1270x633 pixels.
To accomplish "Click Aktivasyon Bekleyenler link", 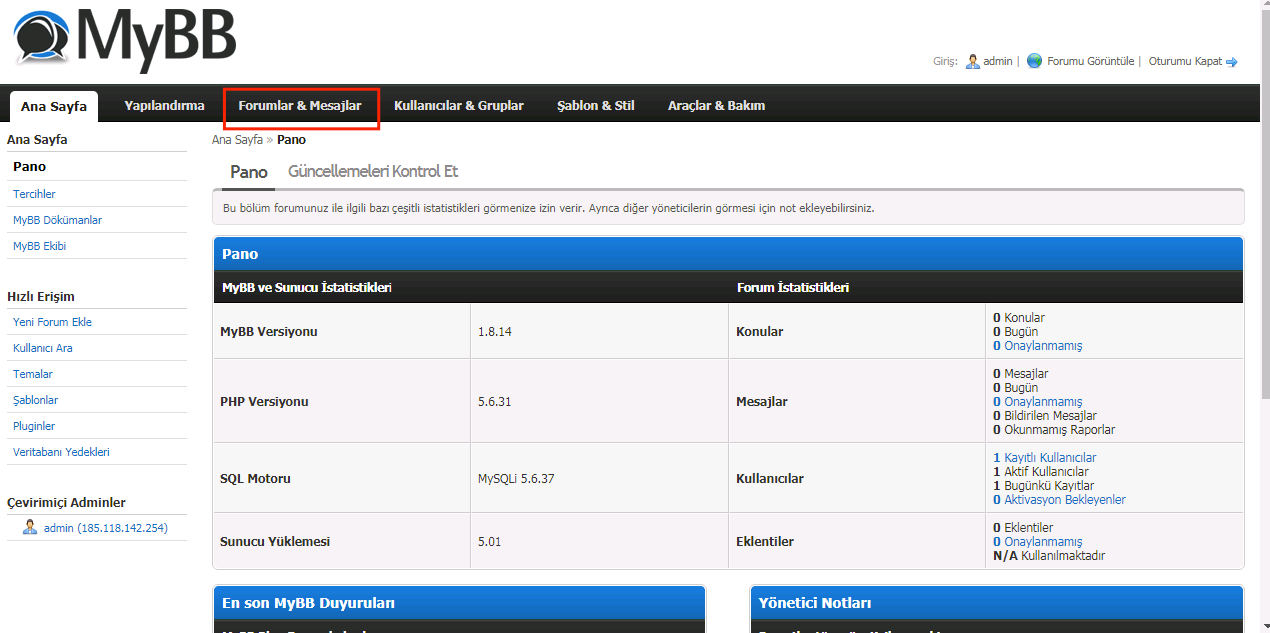I will [1059, 500].
